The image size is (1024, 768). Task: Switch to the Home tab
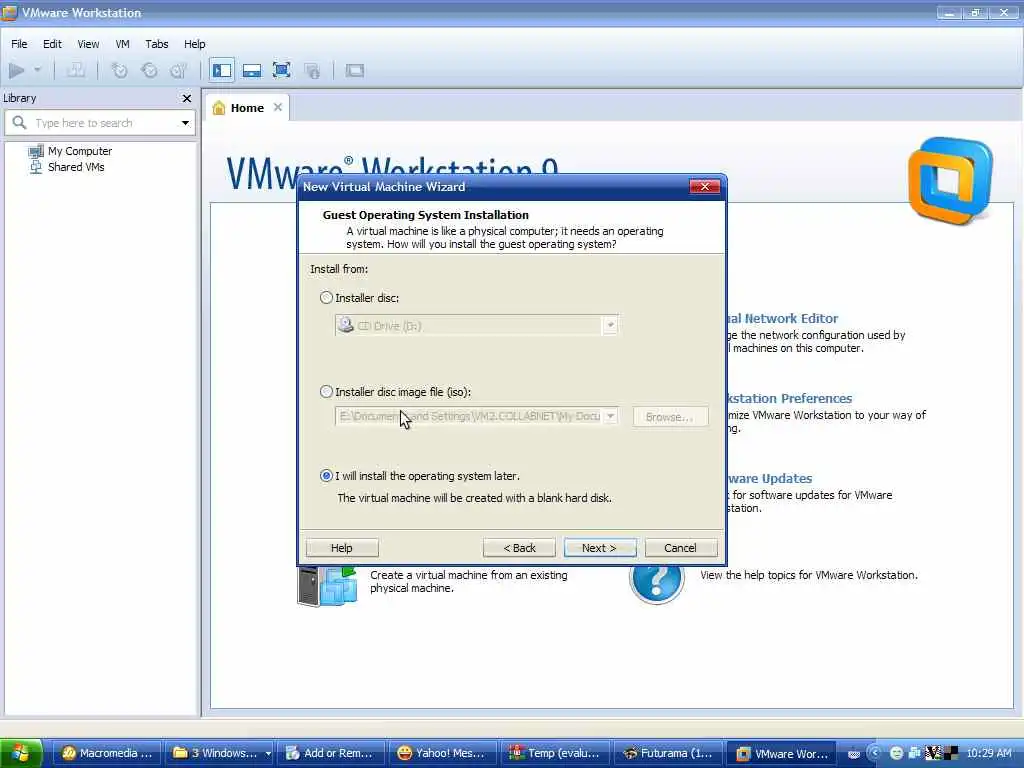246,108
